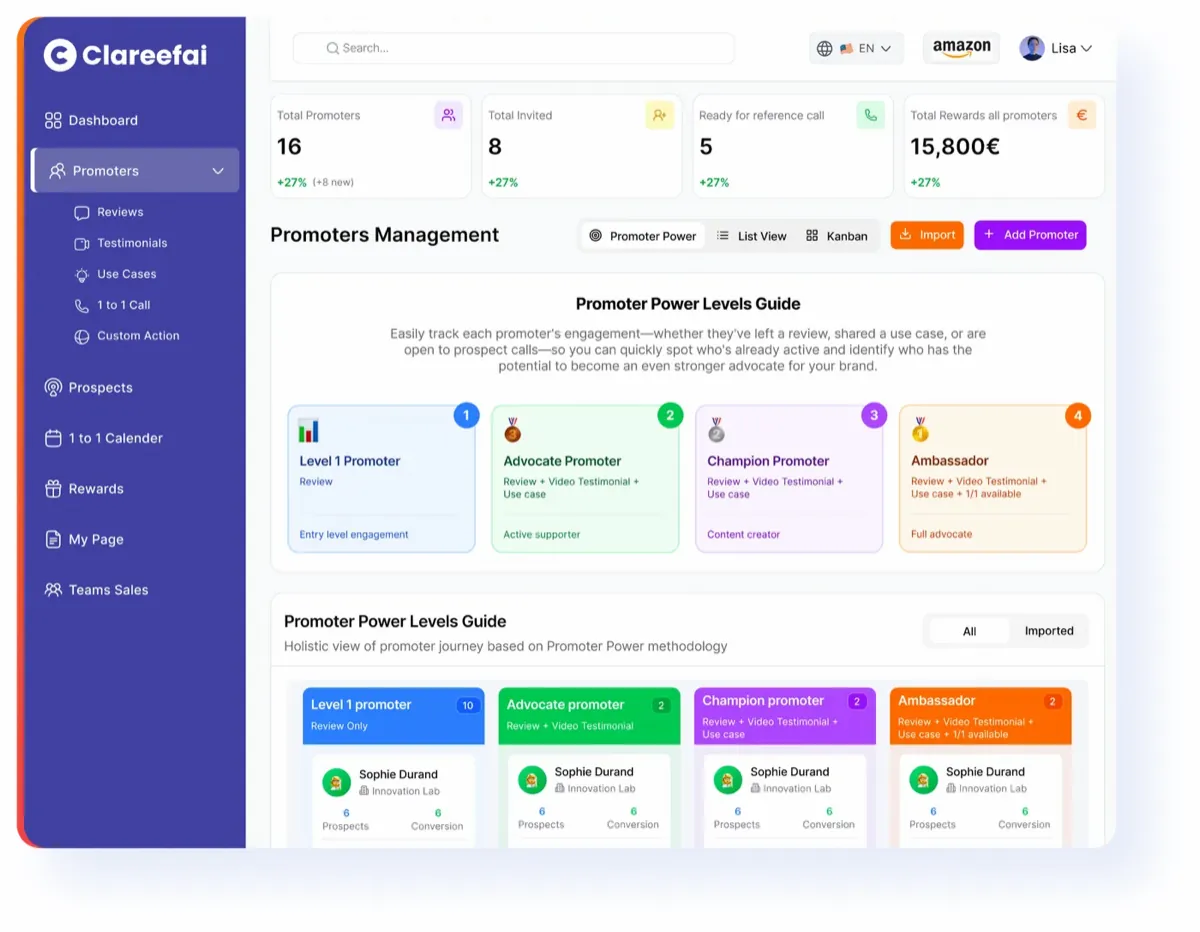
Task: Focus the Search input field
Action: tap(514, 48)
